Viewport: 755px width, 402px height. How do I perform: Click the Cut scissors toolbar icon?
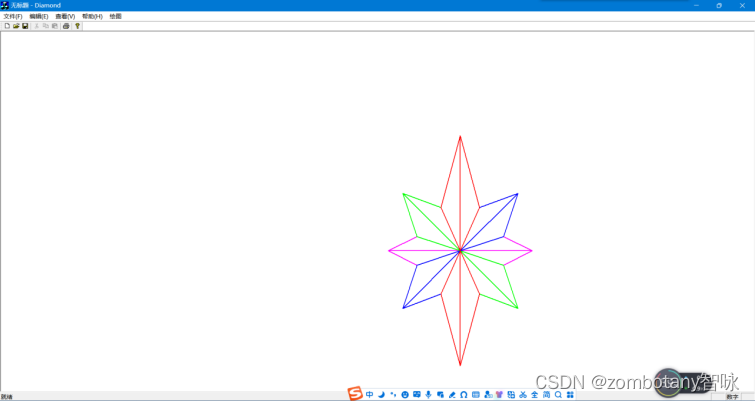37,26
